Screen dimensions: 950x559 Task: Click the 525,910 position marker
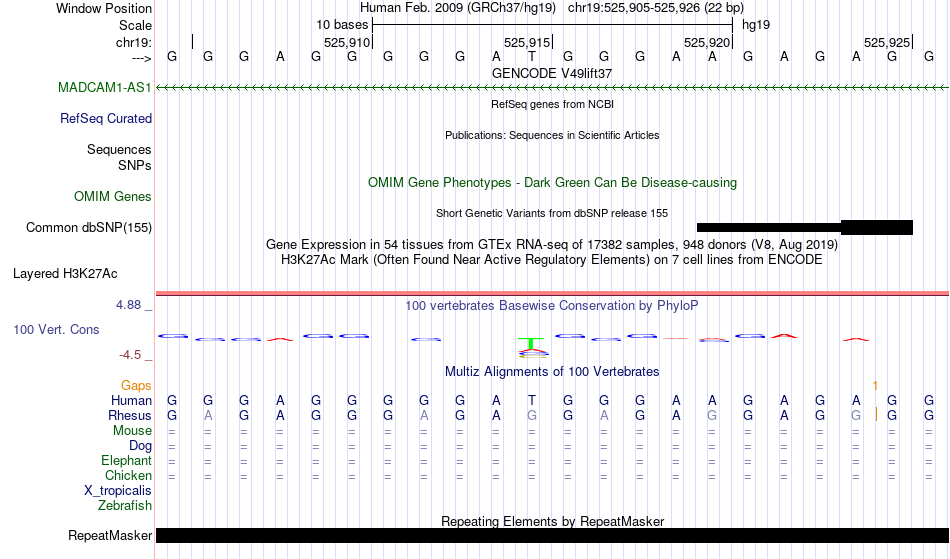click(348, 42)
